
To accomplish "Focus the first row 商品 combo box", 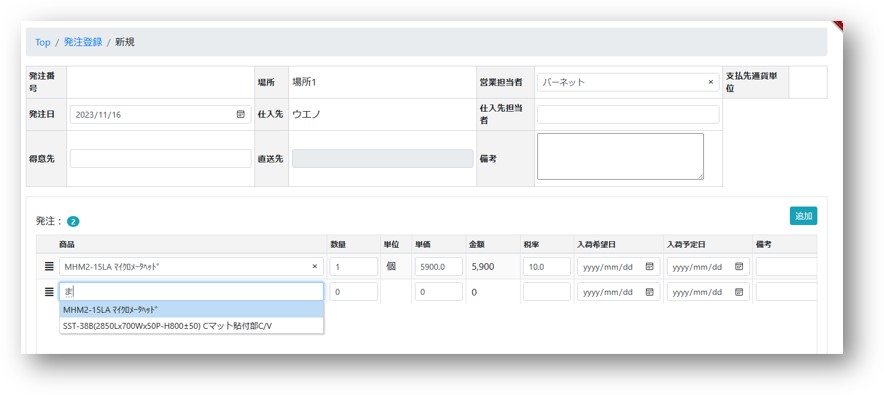I will pos(192,267).
